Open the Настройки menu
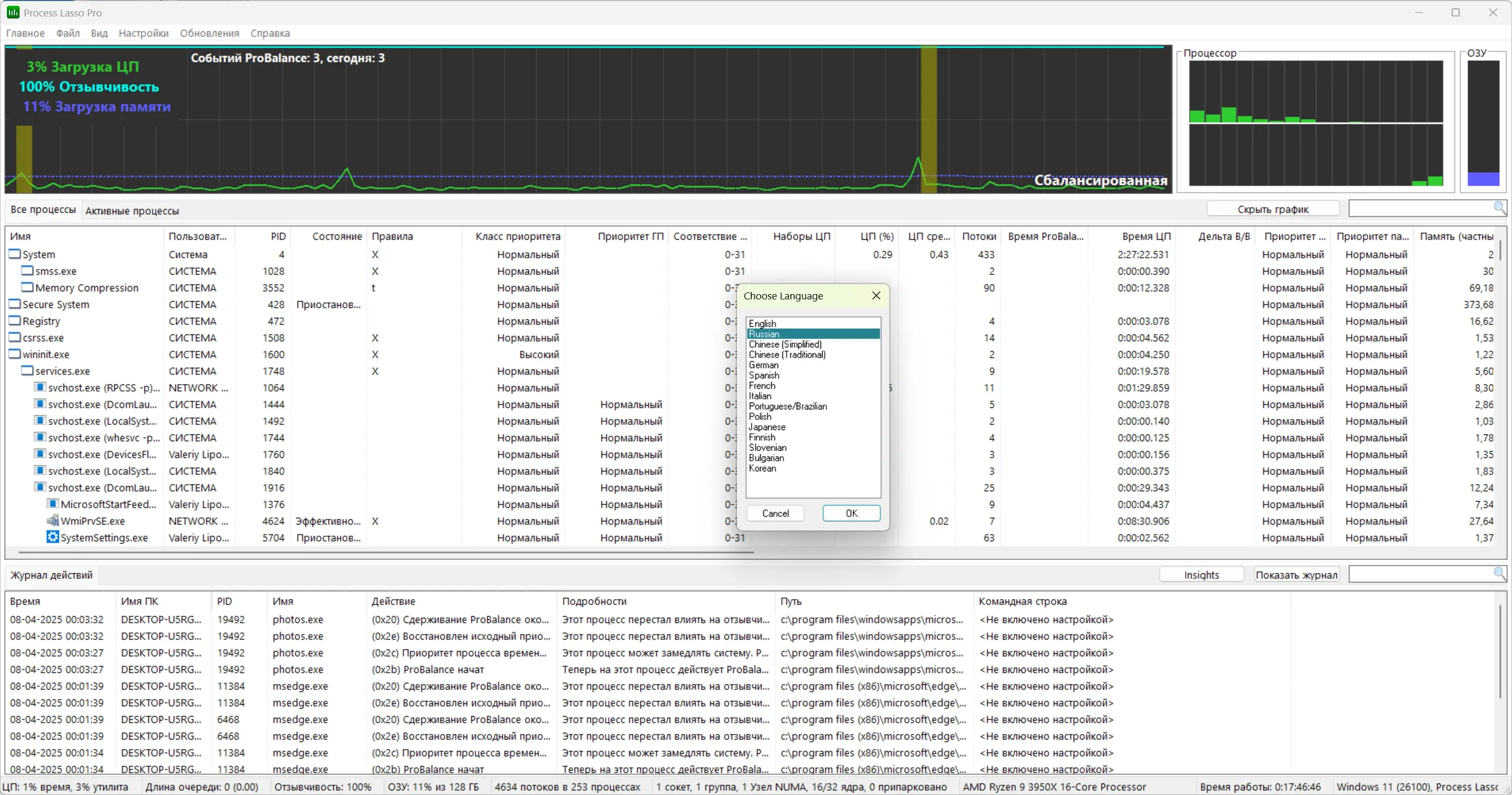This screenshot has height=795, width=1512. pos(143,33)
